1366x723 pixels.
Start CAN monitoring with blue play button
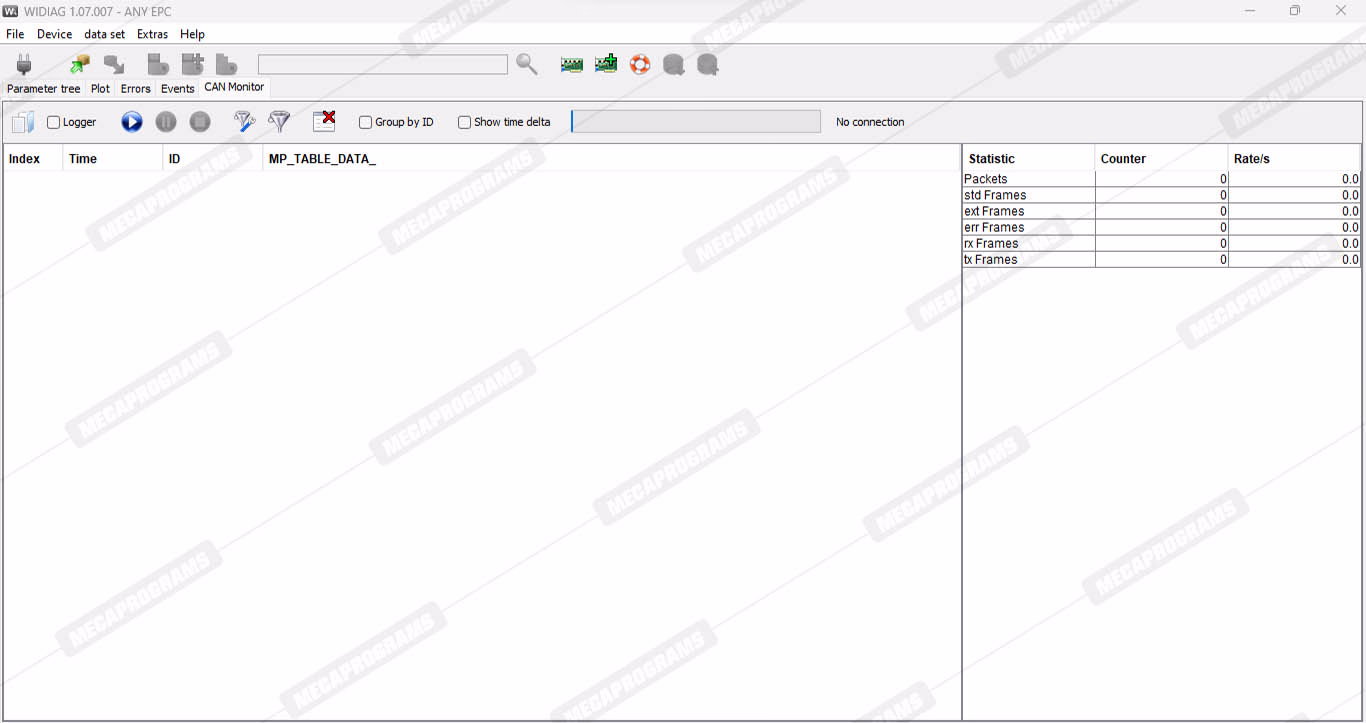point(132,122)
